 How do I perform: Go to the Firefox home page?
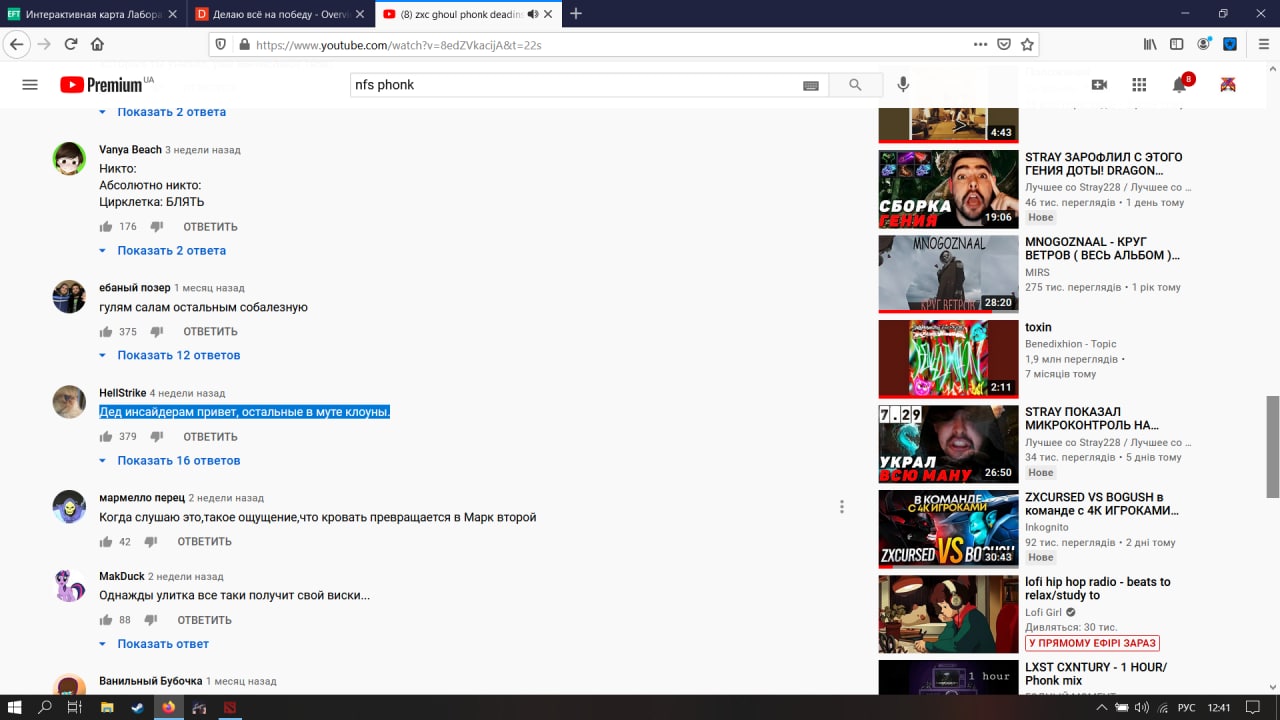[x=97, y=44]
